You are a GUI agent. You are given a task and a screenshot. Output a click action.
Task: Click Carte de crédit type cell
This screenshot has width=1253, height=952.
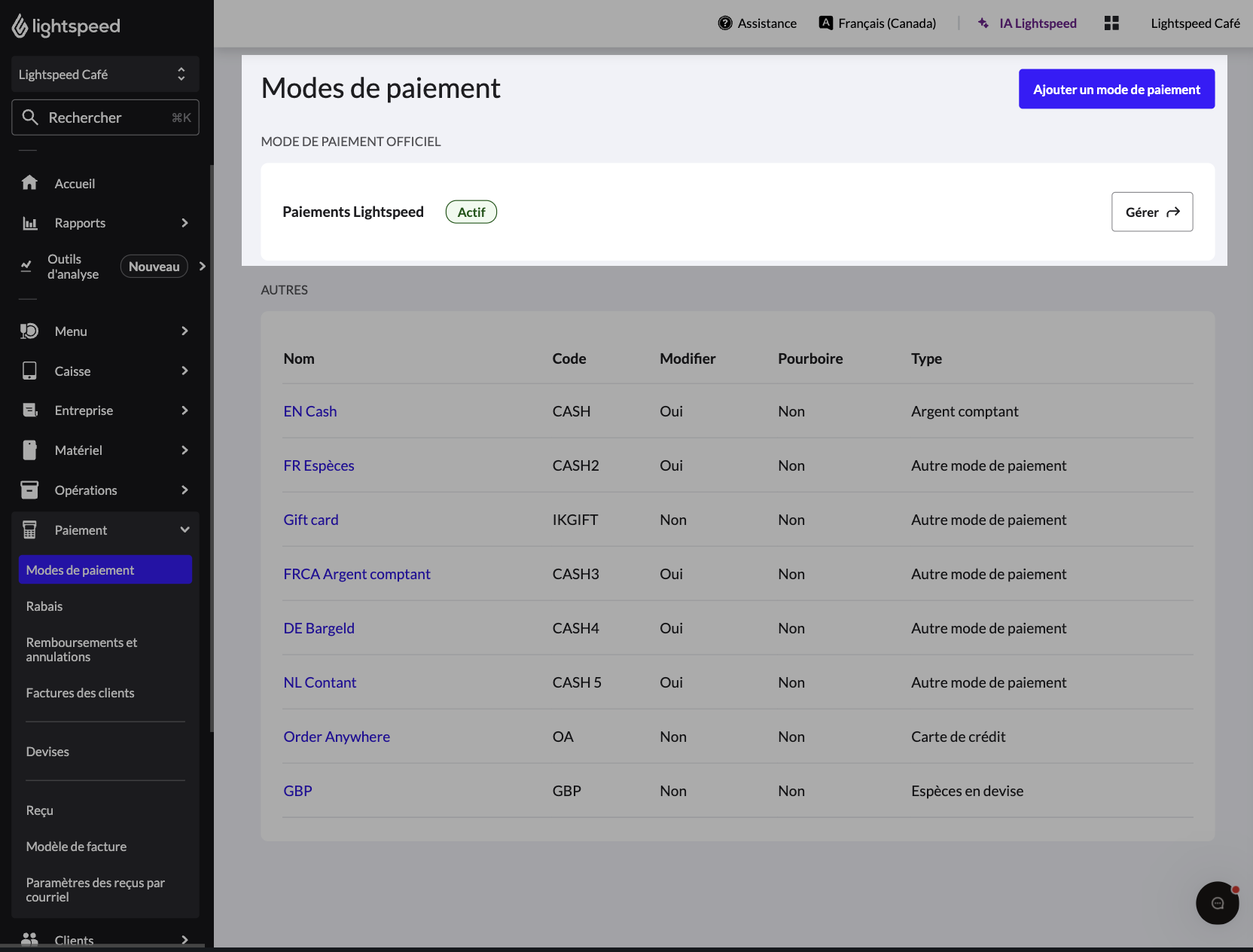tap(958, 737)
